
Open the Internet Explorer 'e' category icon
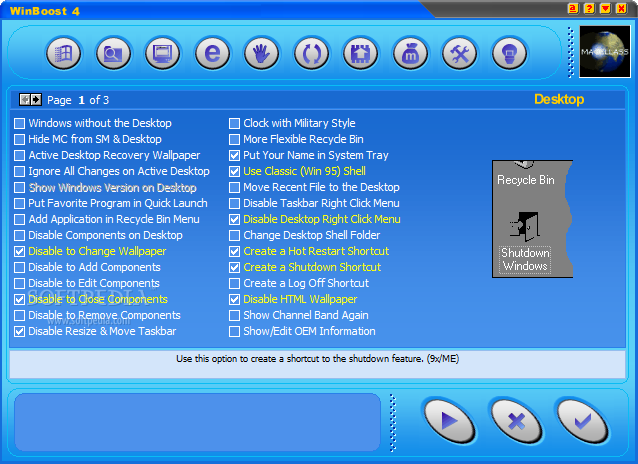tap(212, 53)
